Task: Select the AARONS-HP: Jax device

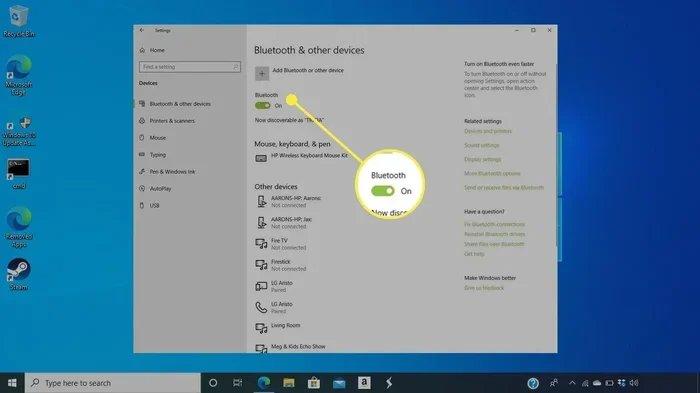Action: click(284, 222)
